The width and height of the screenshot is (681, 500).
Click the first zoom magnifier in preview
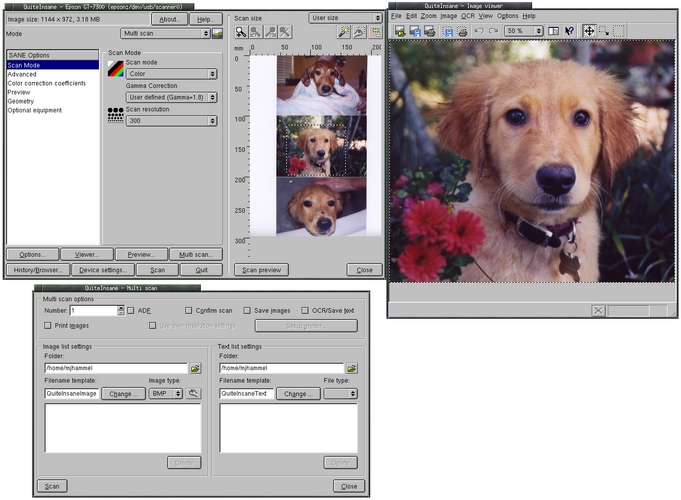pos(242,33)
